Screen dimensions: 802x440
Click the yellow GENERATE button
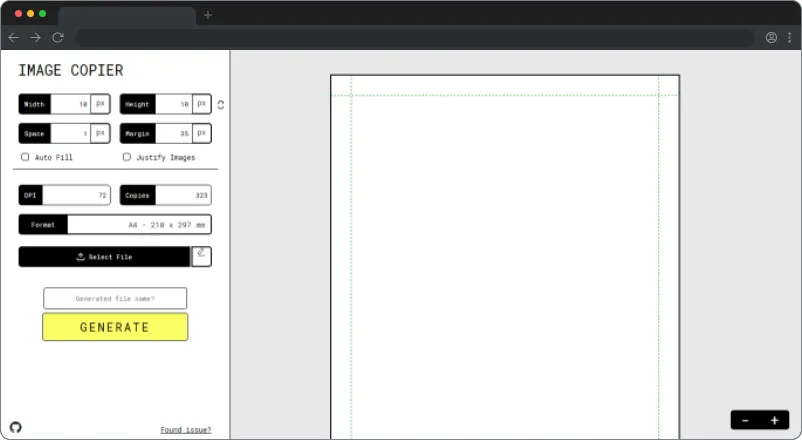pyautogui.click(x=115, y=327)
